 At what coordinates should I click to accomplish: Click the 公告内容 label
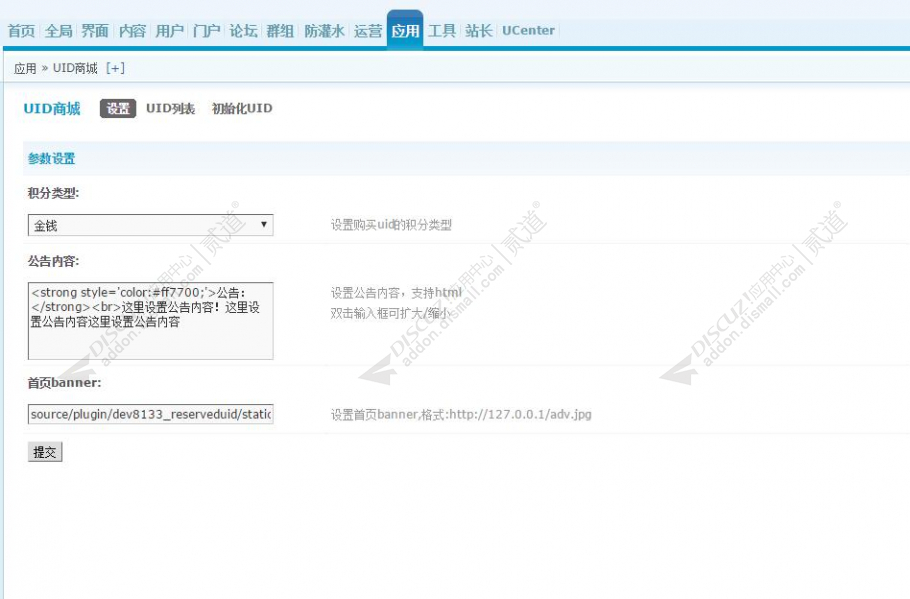[x=53, y=262]
